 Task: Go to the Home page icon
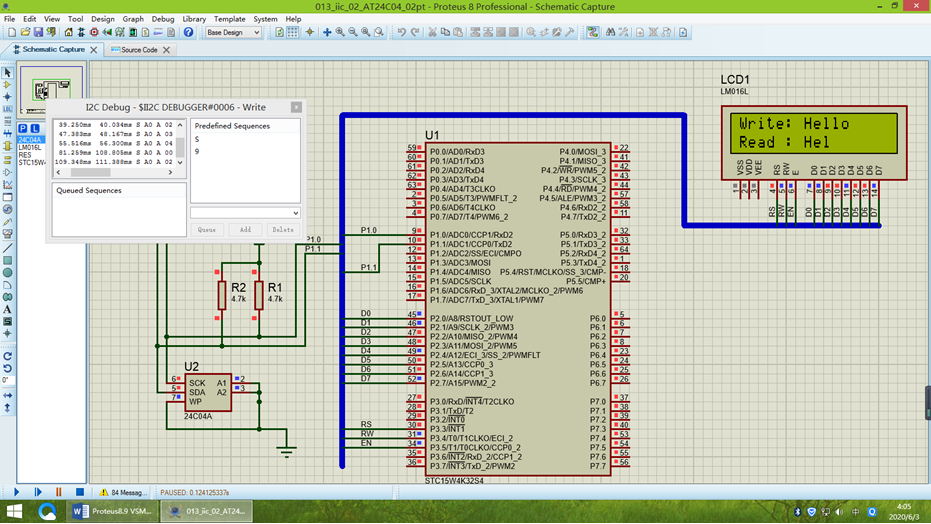pos(68,33)
